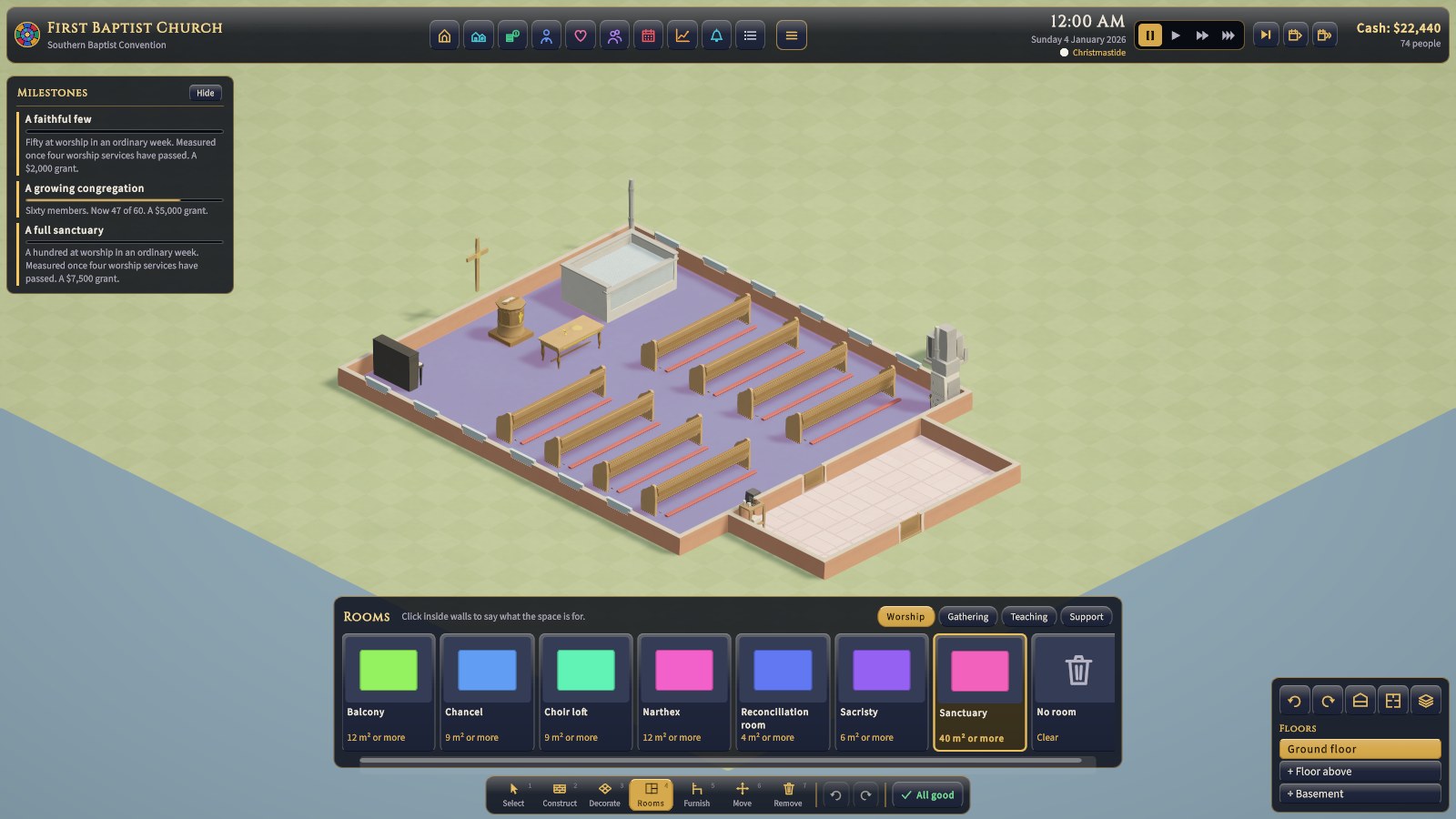Set game to normal play speed
This screenshot has width=1456, height=819.
[x=1176, y=35]
